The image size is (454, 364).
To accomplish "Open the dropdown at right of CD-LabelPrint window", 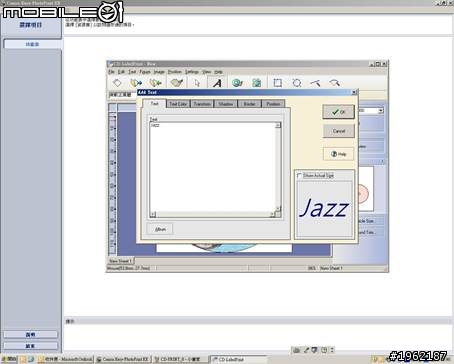I will click(381, 111).
